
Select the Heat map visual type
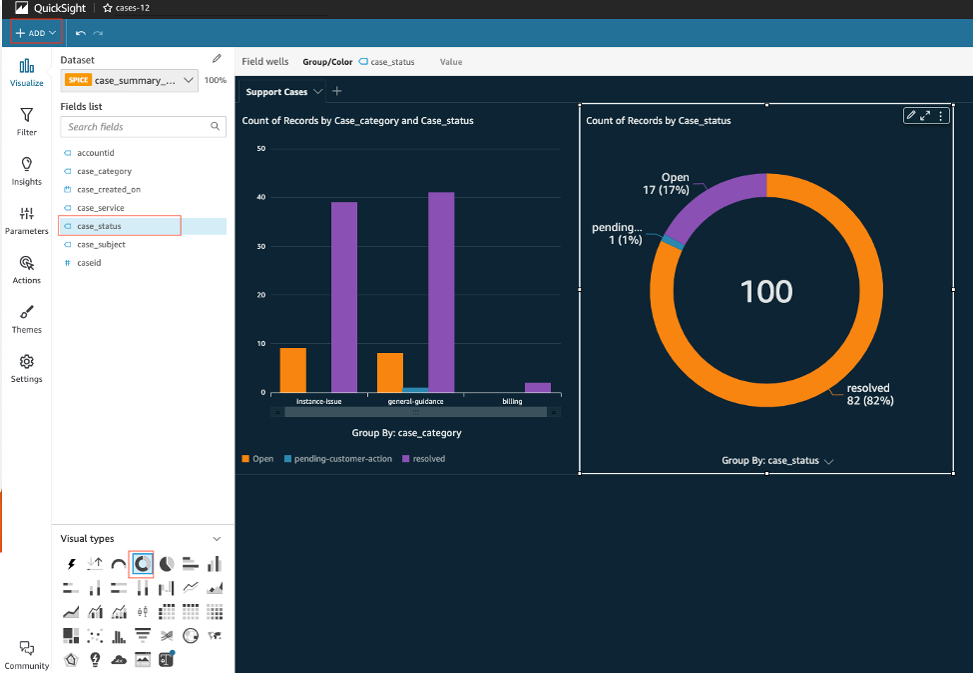[x=214, y=611]
